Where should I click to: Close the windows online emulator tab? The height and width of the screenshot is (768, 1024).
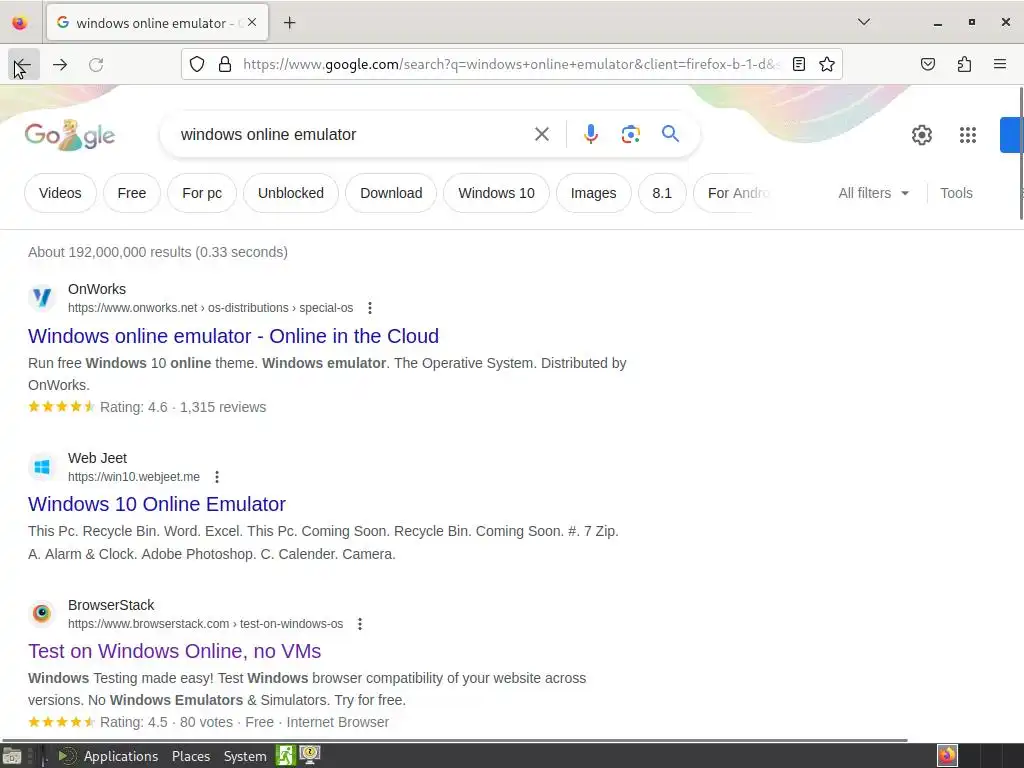(252, 22)
